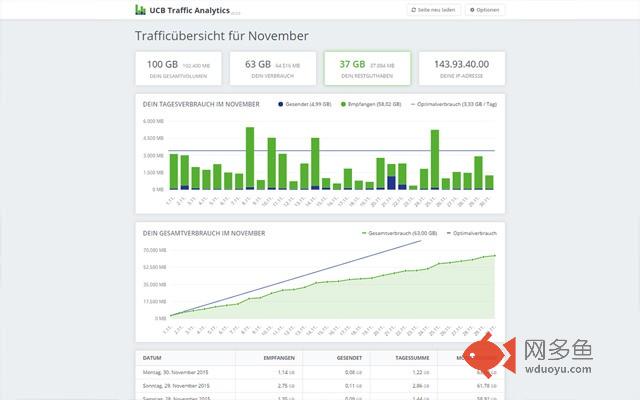Screen dimensions: 640x400
Task: Click the '2,75 GB' received cell for 29 November
Action: pos(286,386)
